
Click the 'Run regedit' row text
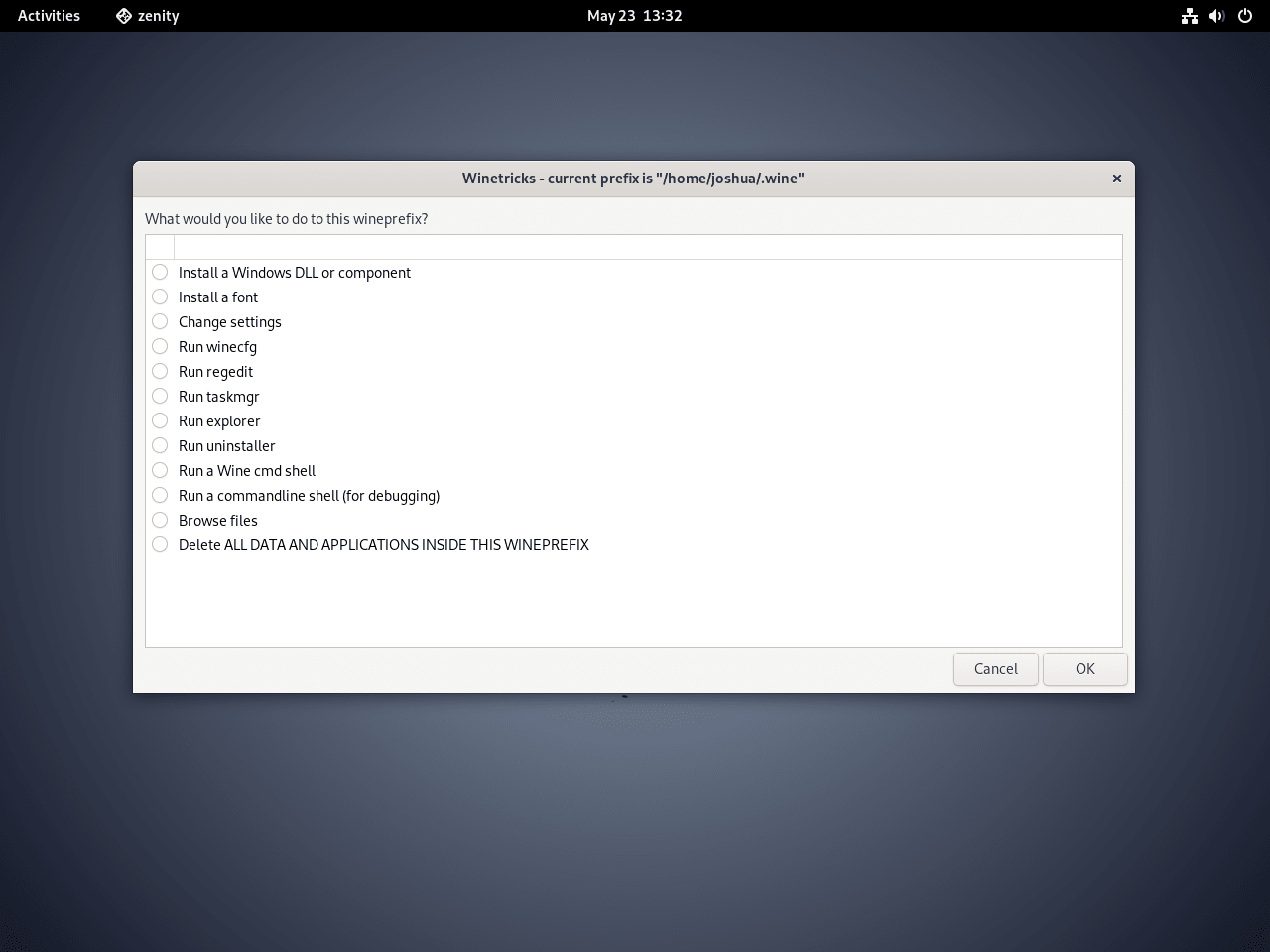[x=215, y=372]
